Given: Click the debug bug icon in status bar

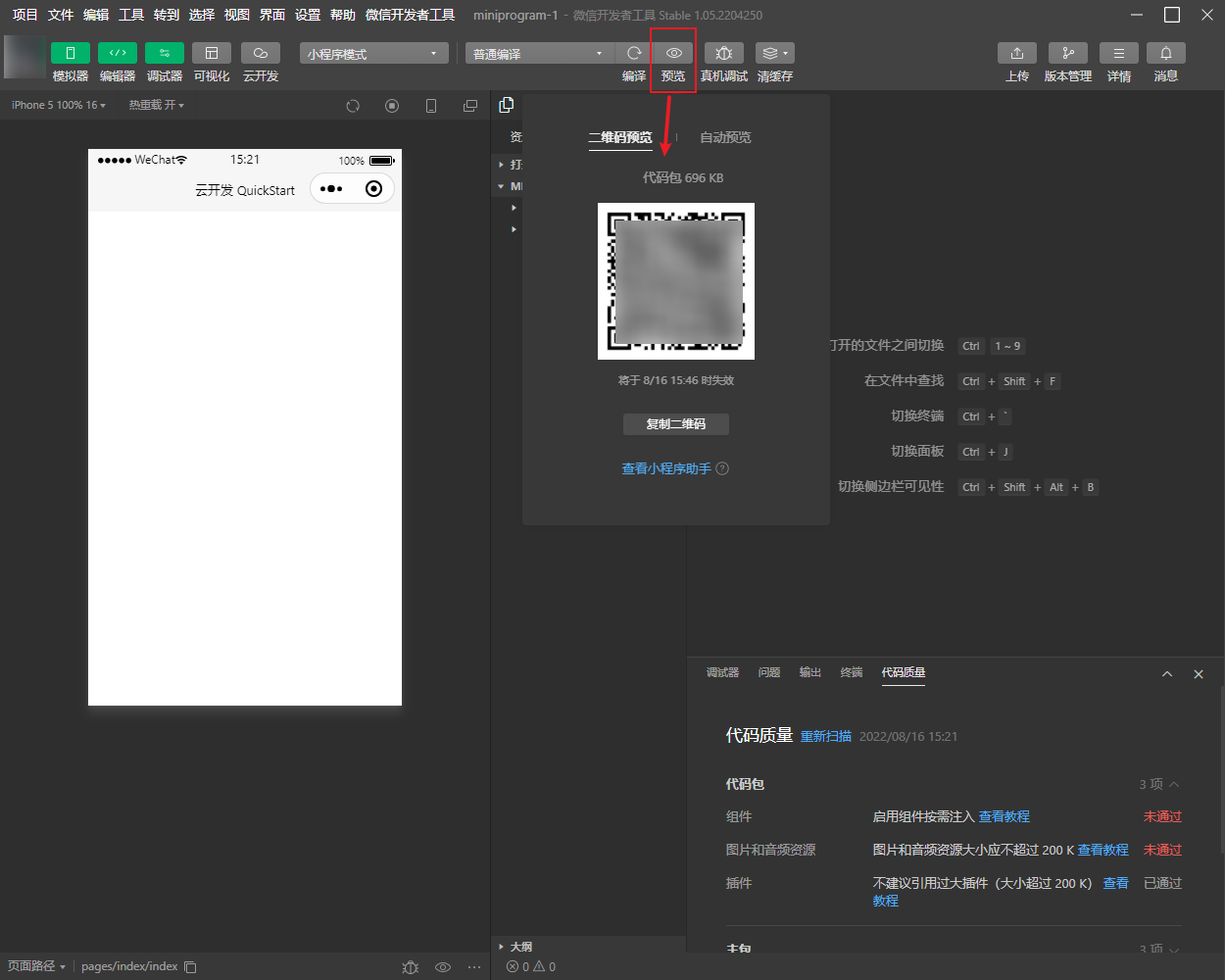Looking at the screenshot, I should [x=411, y=967].
